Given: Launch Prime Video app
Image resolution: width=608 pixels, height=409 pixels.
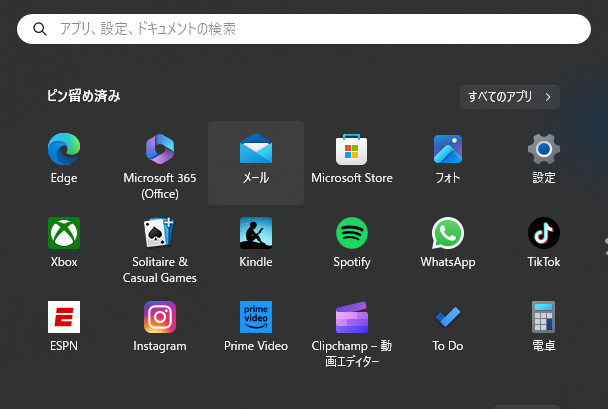Looking at the screenshot, I should 256,317.
